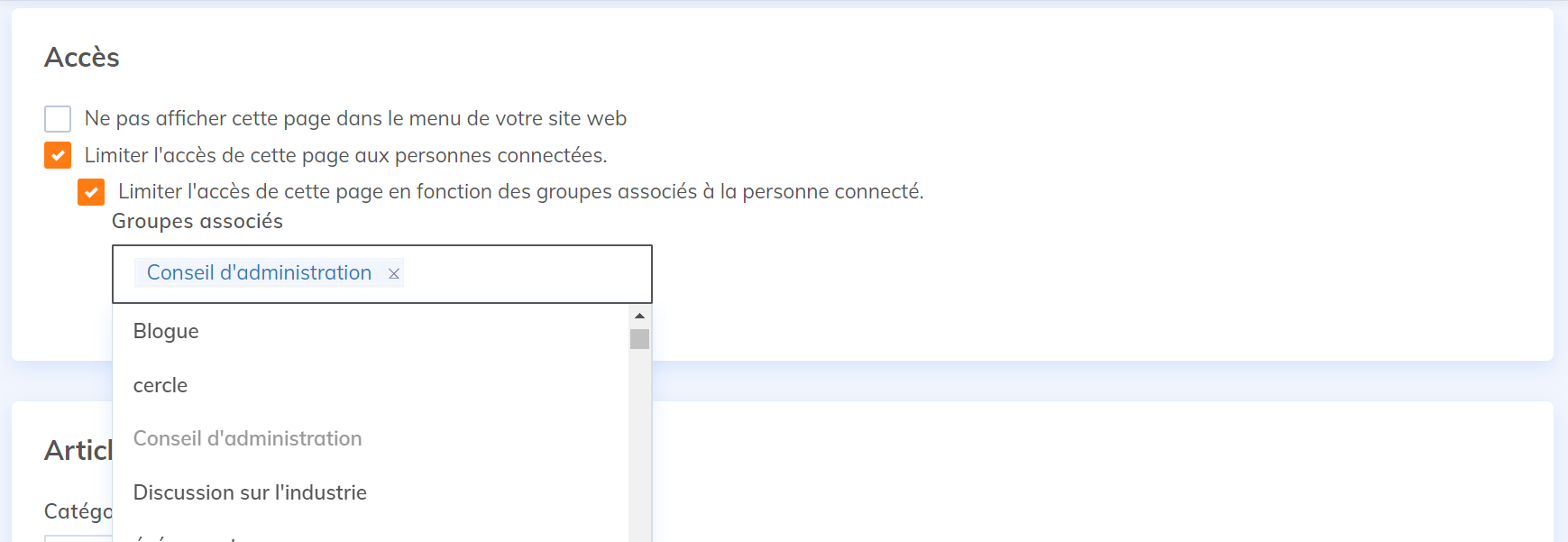Uncheck limit access by associated groups checkbox
Screen dimensions: 1568x542
tap(91, 192)
